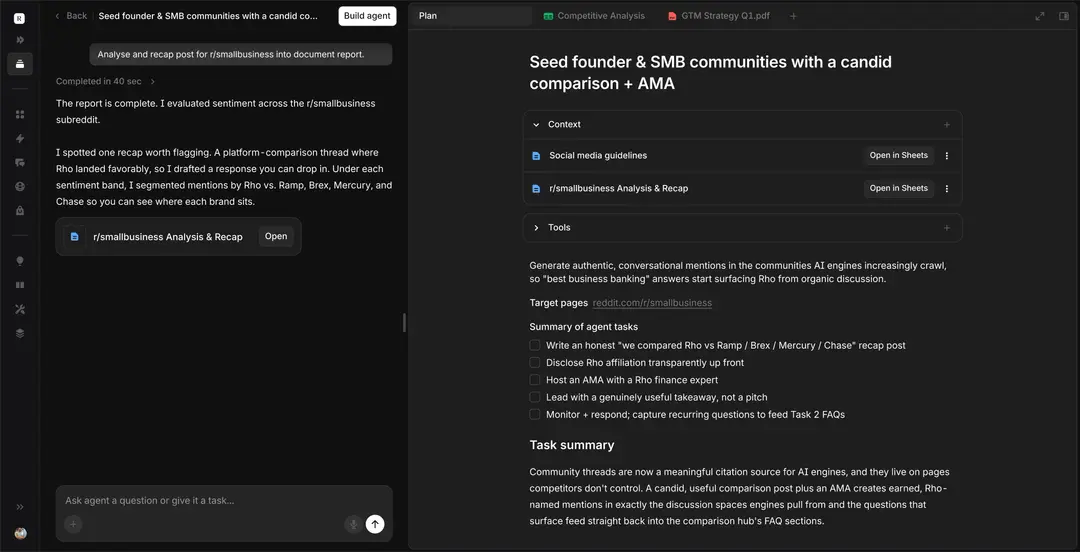Open the stacked layers icon in sidebar
Screen dimensions: 1080x552
[x=19, y=333]
